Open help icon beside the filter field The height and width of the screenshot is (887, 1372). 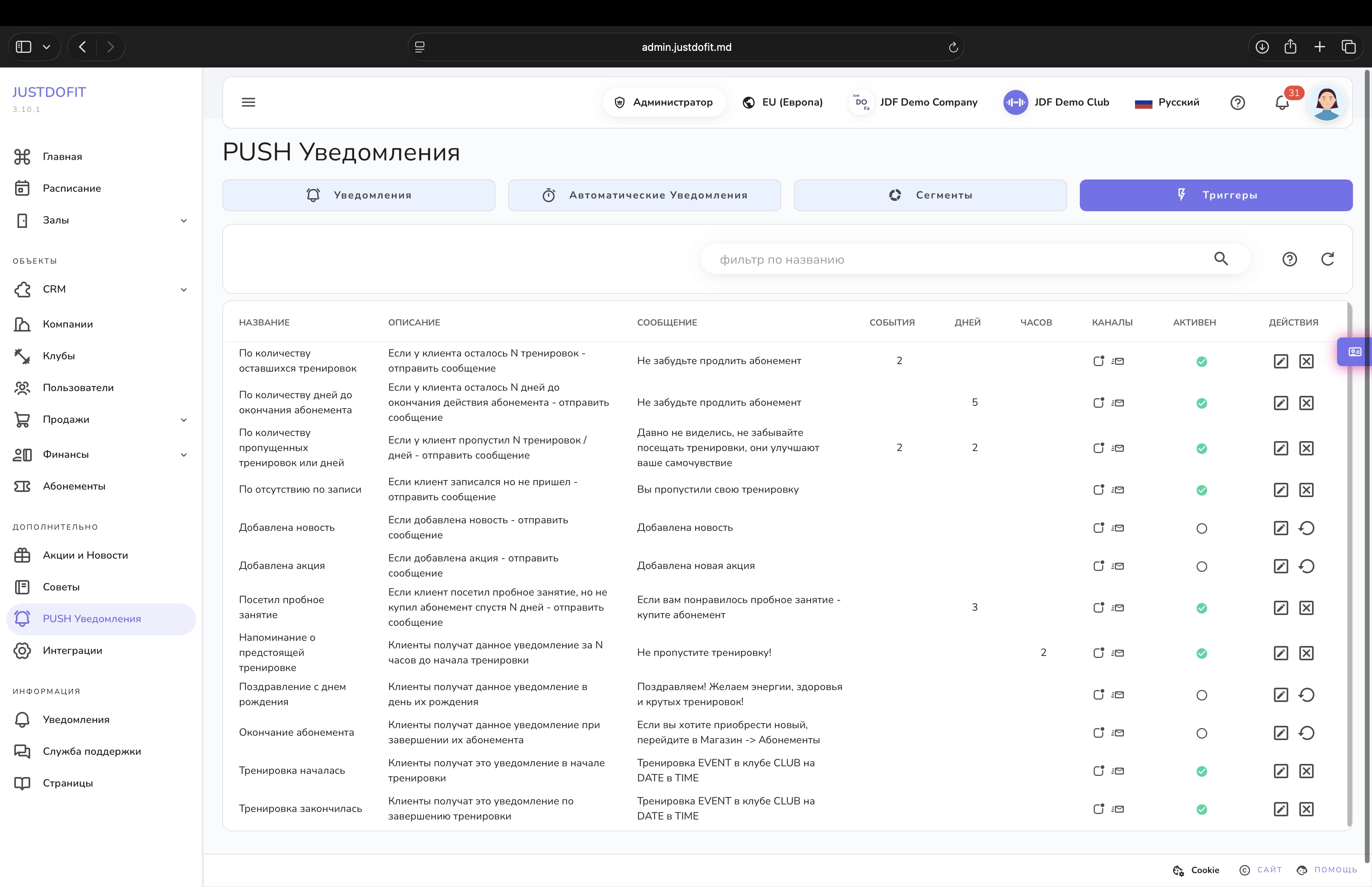(1290, 259)
